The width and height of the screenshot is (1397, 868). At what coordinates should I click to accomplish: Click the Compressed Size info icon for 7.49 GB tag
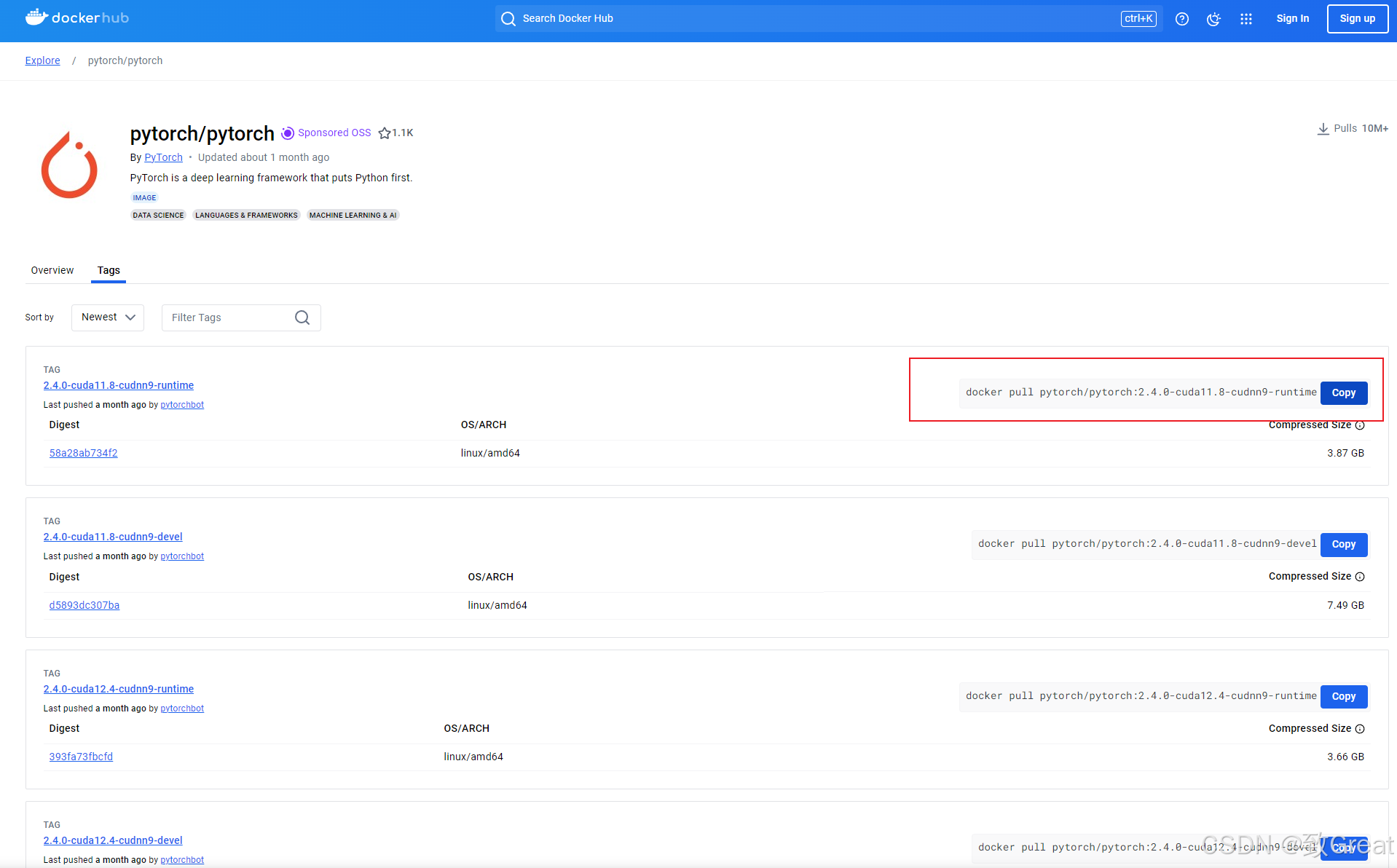click(x=1360, y=577)
